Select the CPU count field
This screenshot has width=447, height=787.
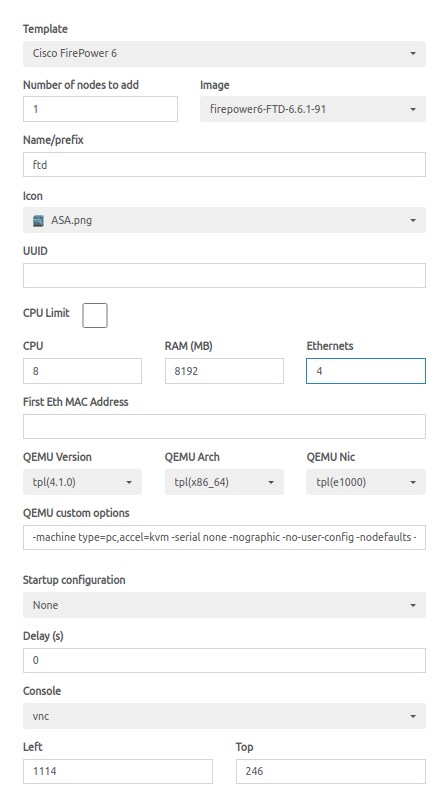[82, 371]
